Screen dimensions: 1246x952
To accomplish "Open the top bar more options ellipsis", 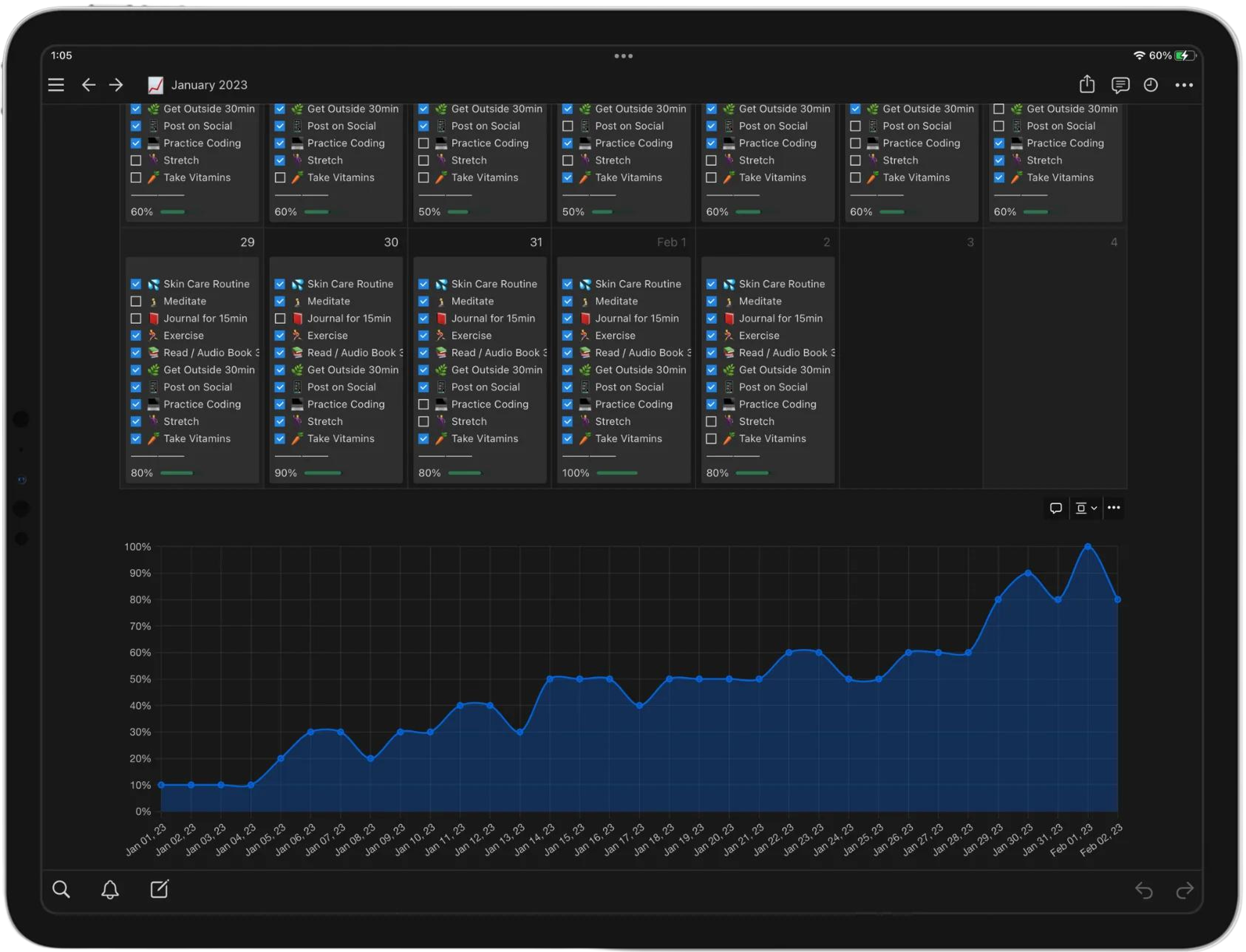I will tap(1184, 85).
